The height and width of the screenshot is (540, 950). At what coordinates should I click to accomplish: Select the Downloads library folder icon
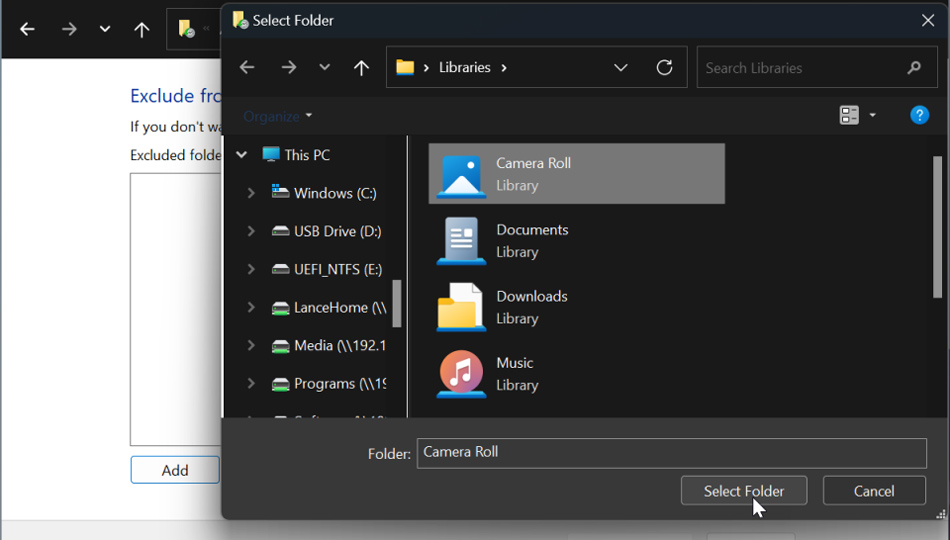click(x=461, y=307)
